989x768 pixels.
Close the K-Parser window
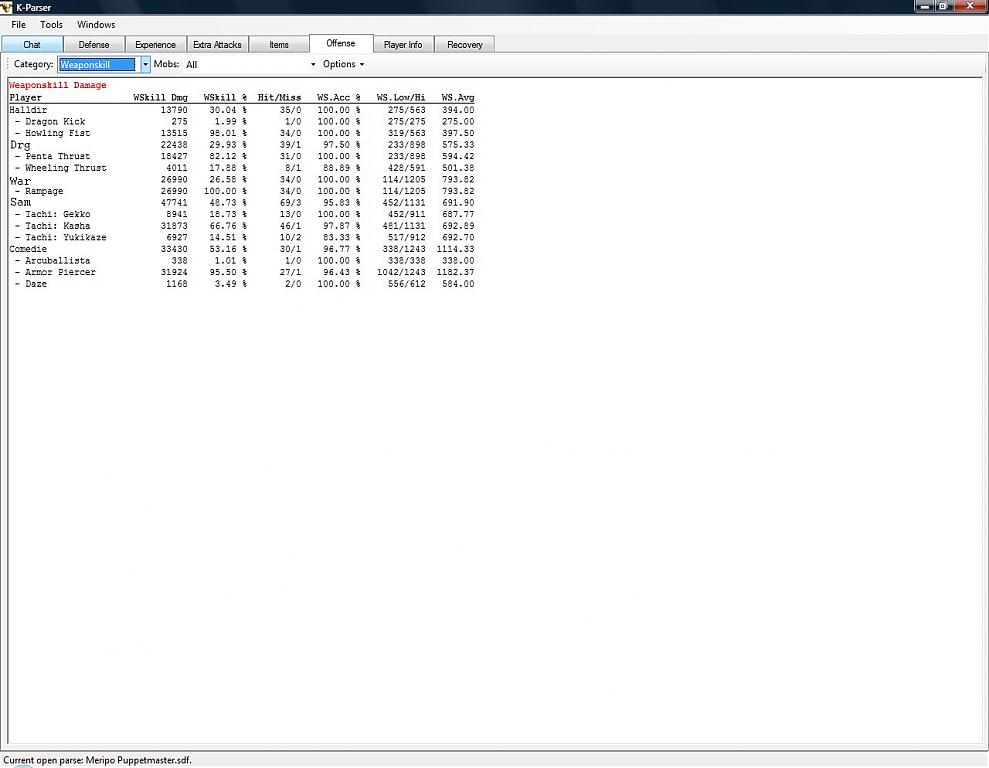point(970,6)
